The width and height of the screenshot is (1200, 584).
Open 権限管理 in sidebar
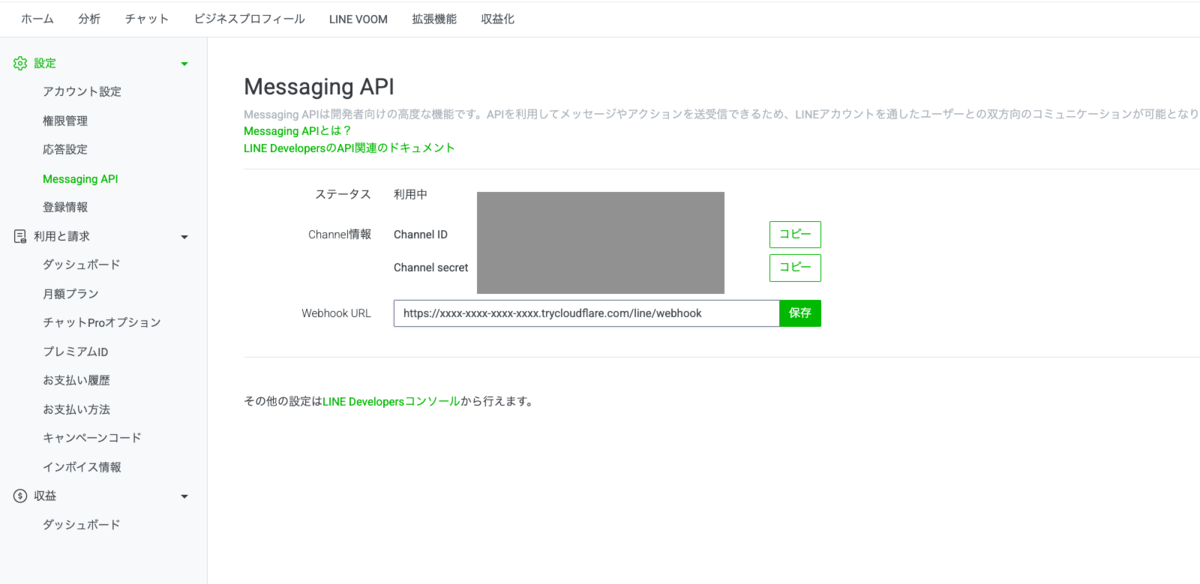click(65, 121)
